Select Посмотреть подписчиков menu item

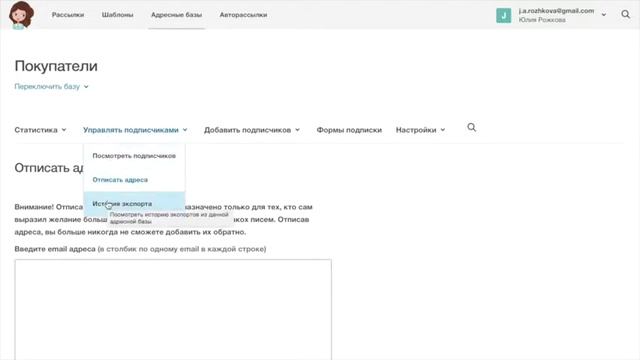tap(134, 156)
